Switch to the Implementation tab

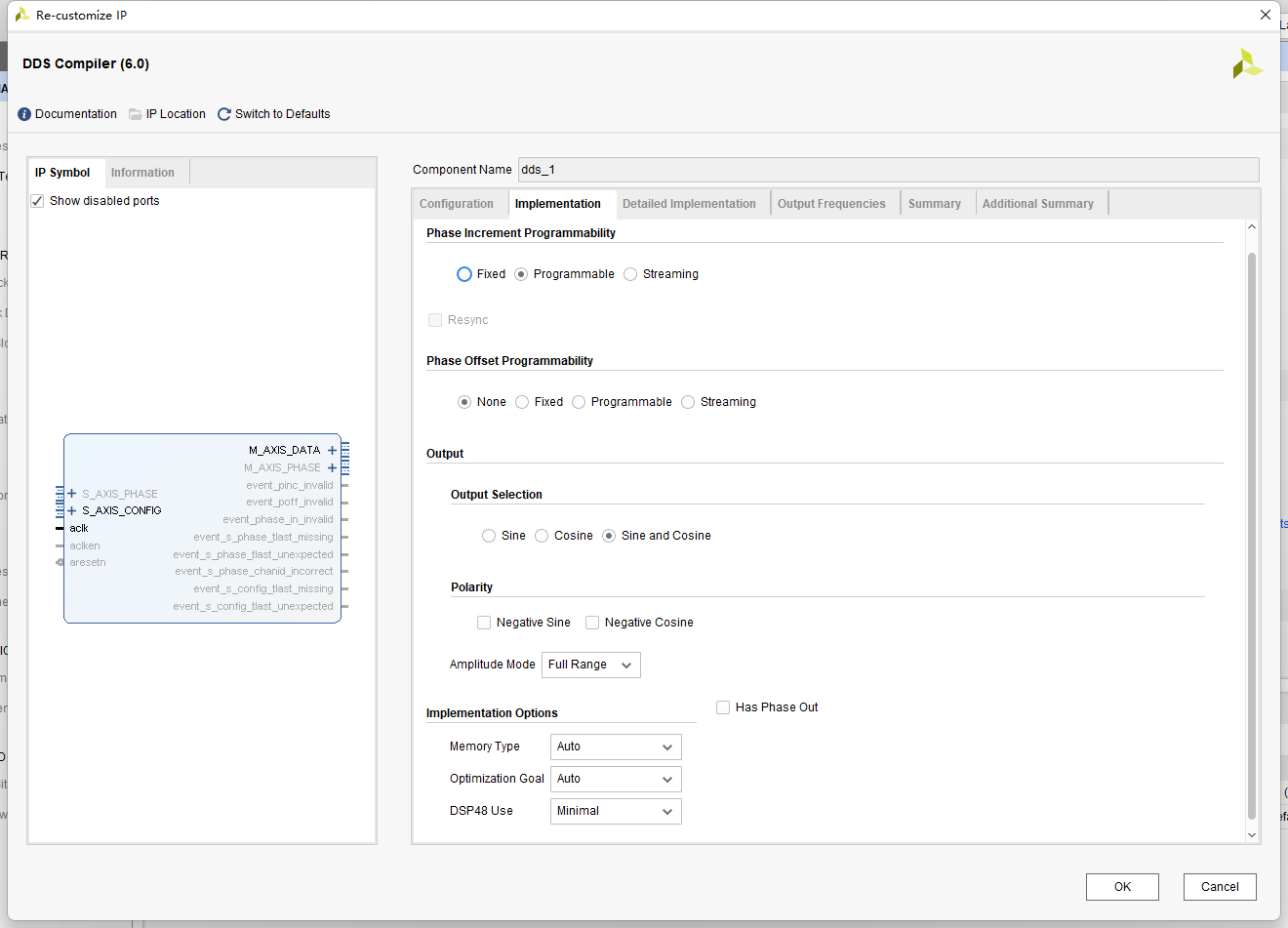point(558,204)
